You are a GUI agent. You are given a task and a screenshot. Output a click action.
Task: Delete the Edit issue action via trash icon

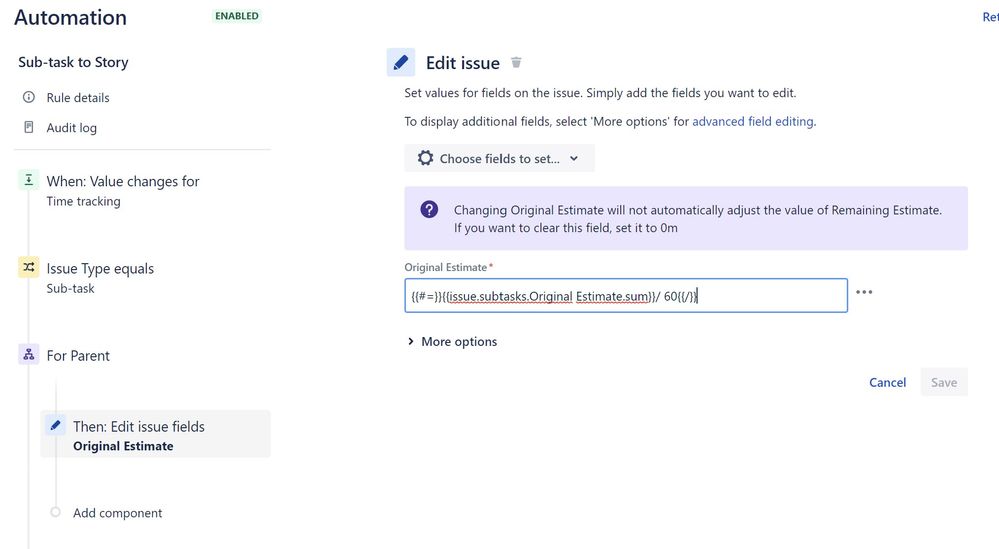(516, 62)
